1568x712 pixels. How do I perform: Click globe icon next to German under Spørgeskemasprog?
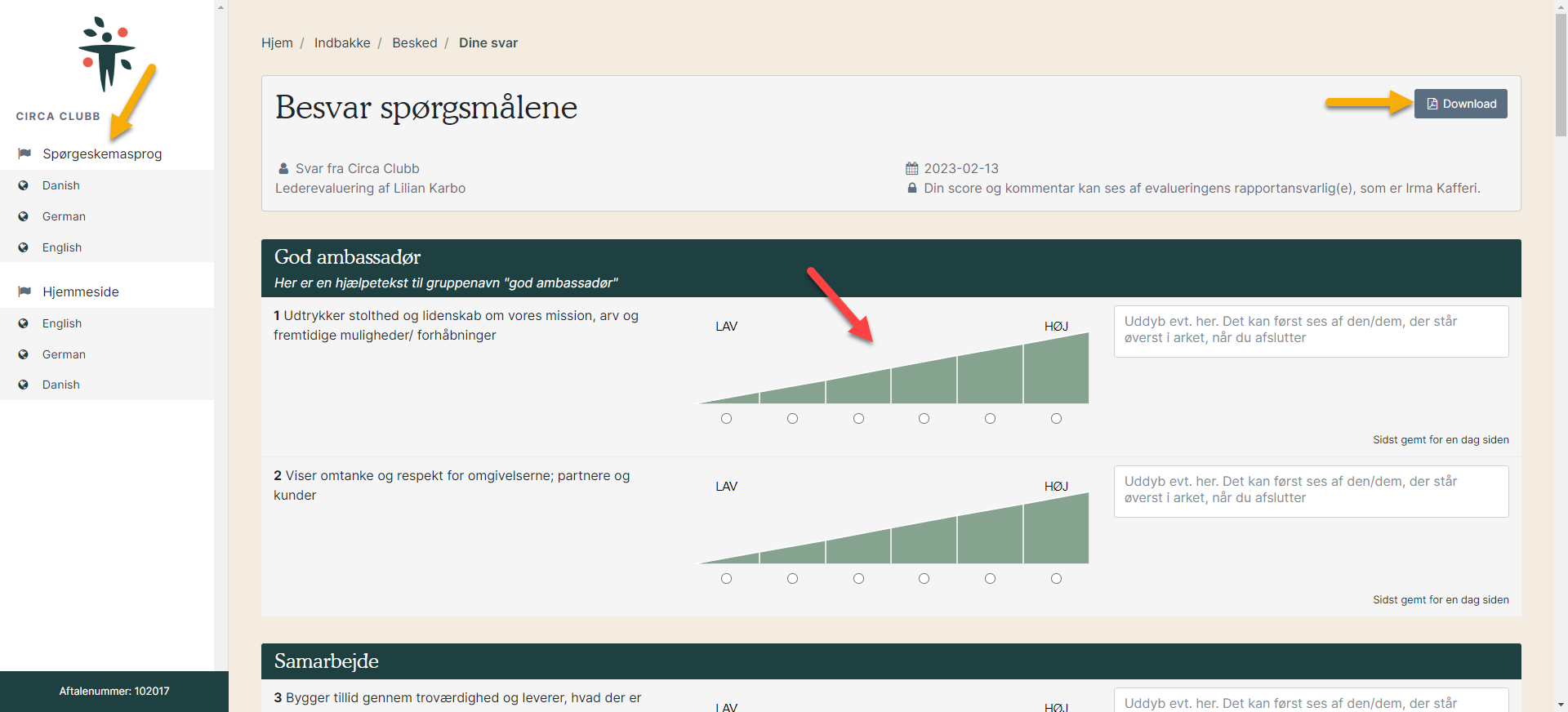[24, 216]
